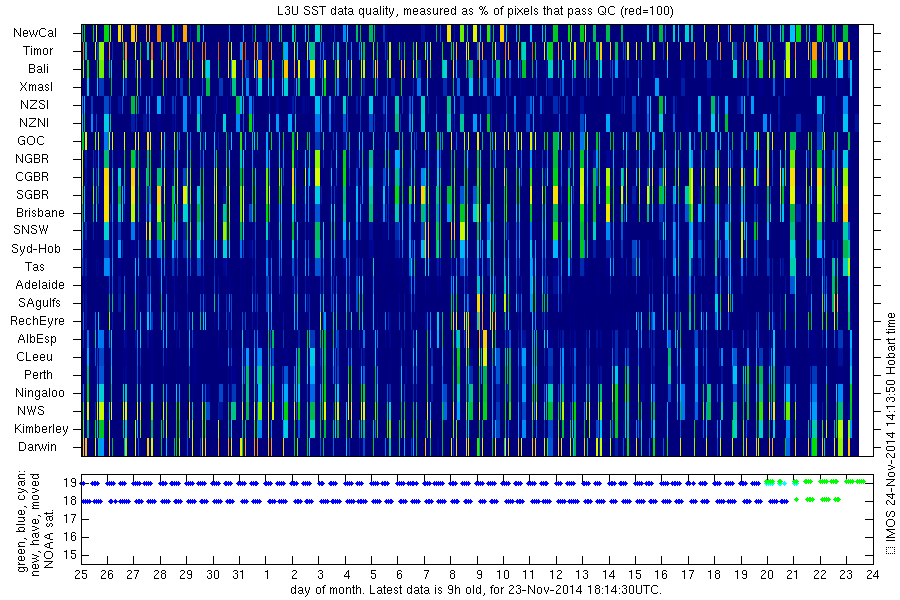Click day tick label 25
This screenshot has width=900, height=600.
(x=81, y=575)
